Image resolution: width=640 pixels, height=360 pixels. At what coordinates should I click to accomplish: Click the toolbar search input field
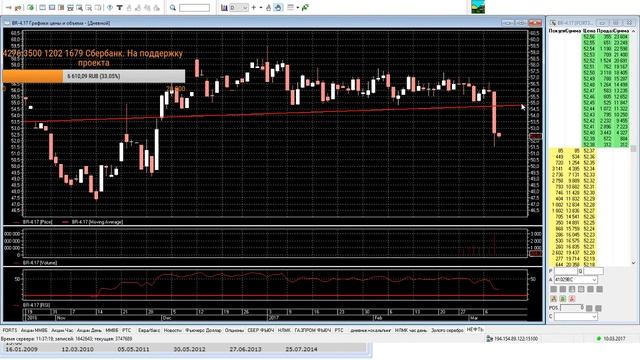coord(194,8)
